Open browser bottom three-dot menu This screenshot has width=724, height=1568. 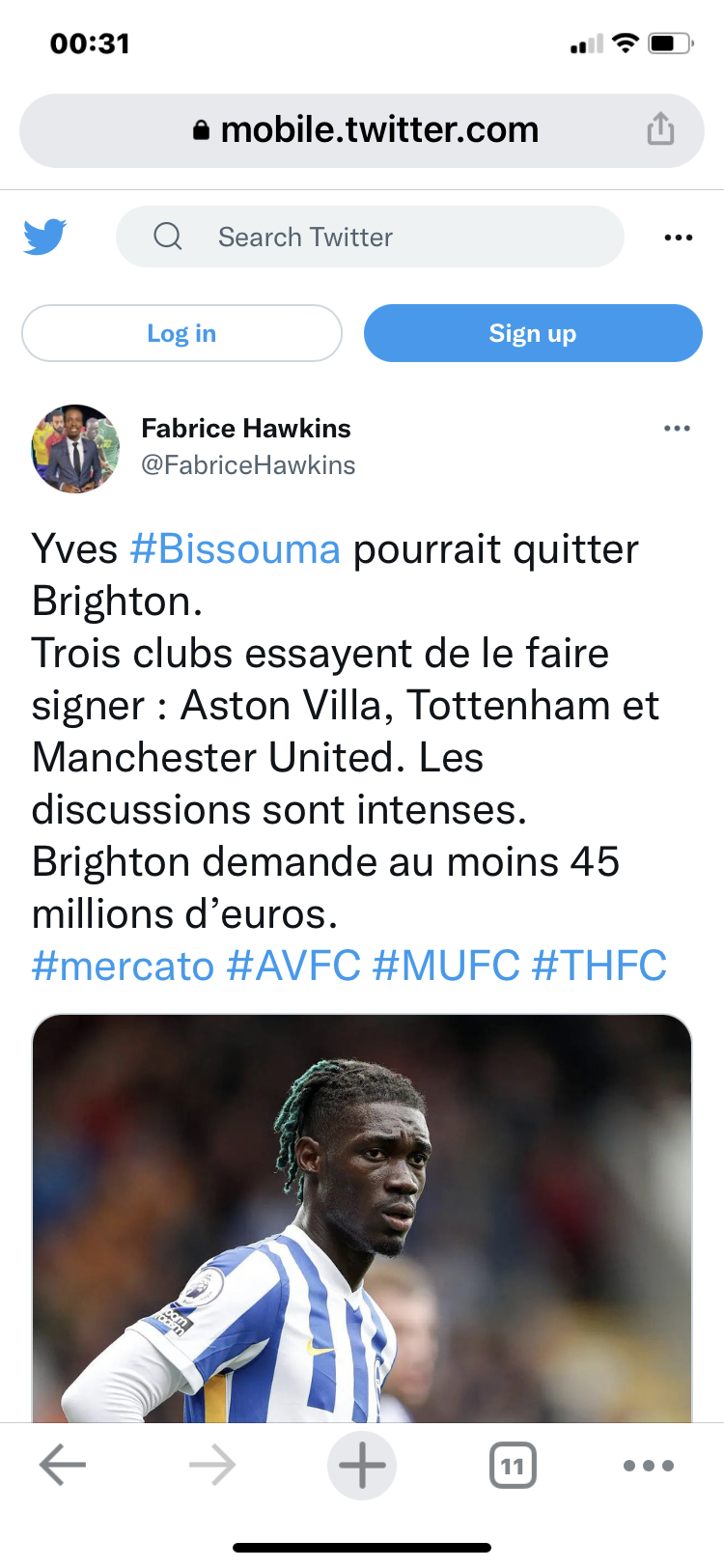tap(649, 1466)
